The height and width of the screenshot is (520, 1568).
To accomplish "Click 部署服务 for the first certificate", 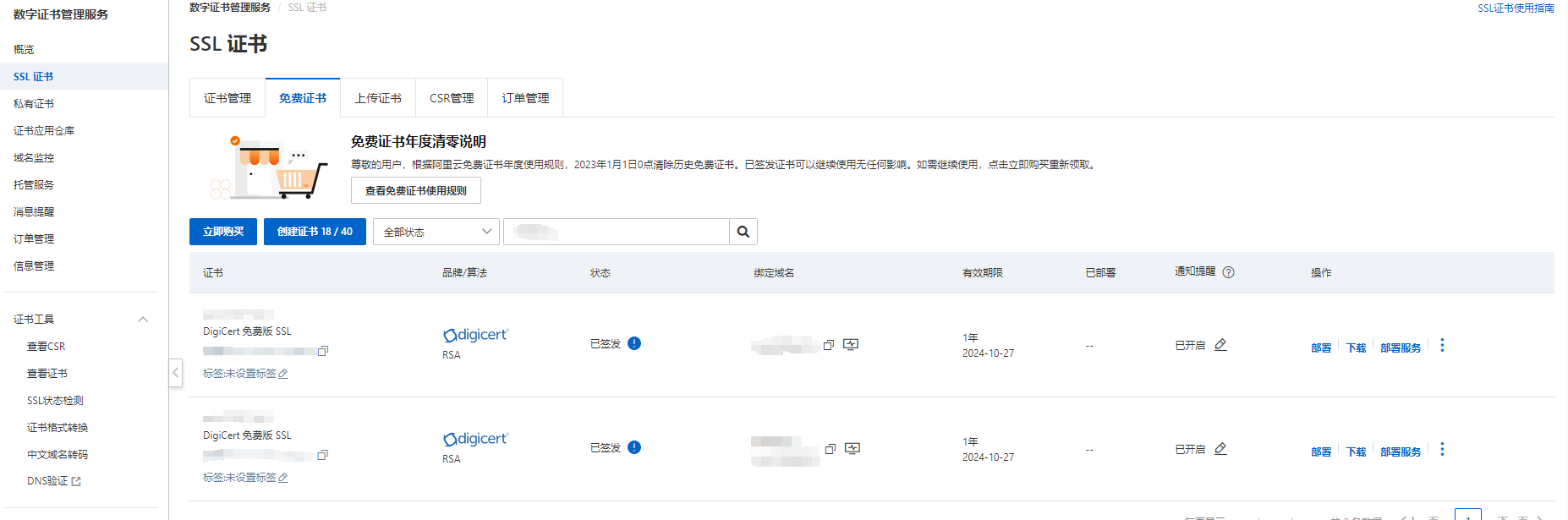I will pyautogui.click(x=1401, y=348).
